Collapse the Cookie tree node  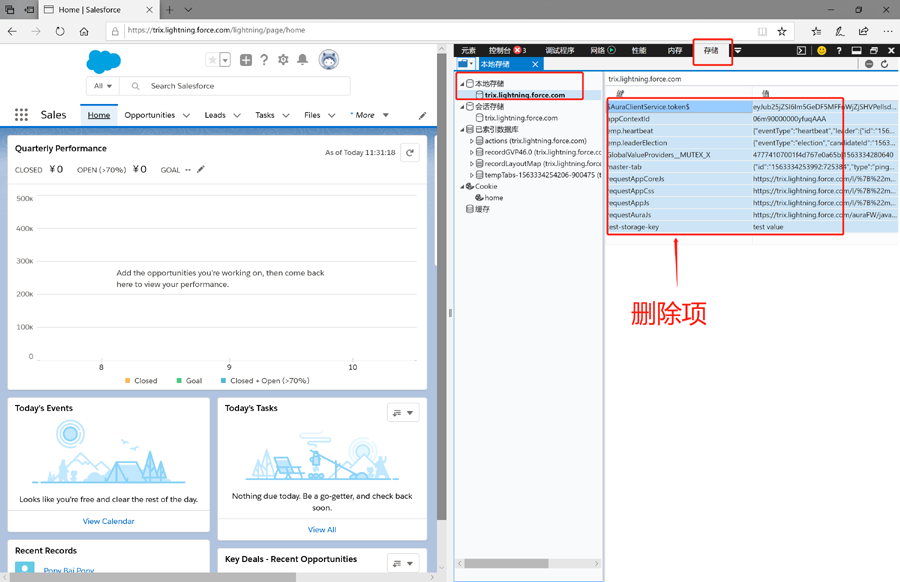[462, 187]
